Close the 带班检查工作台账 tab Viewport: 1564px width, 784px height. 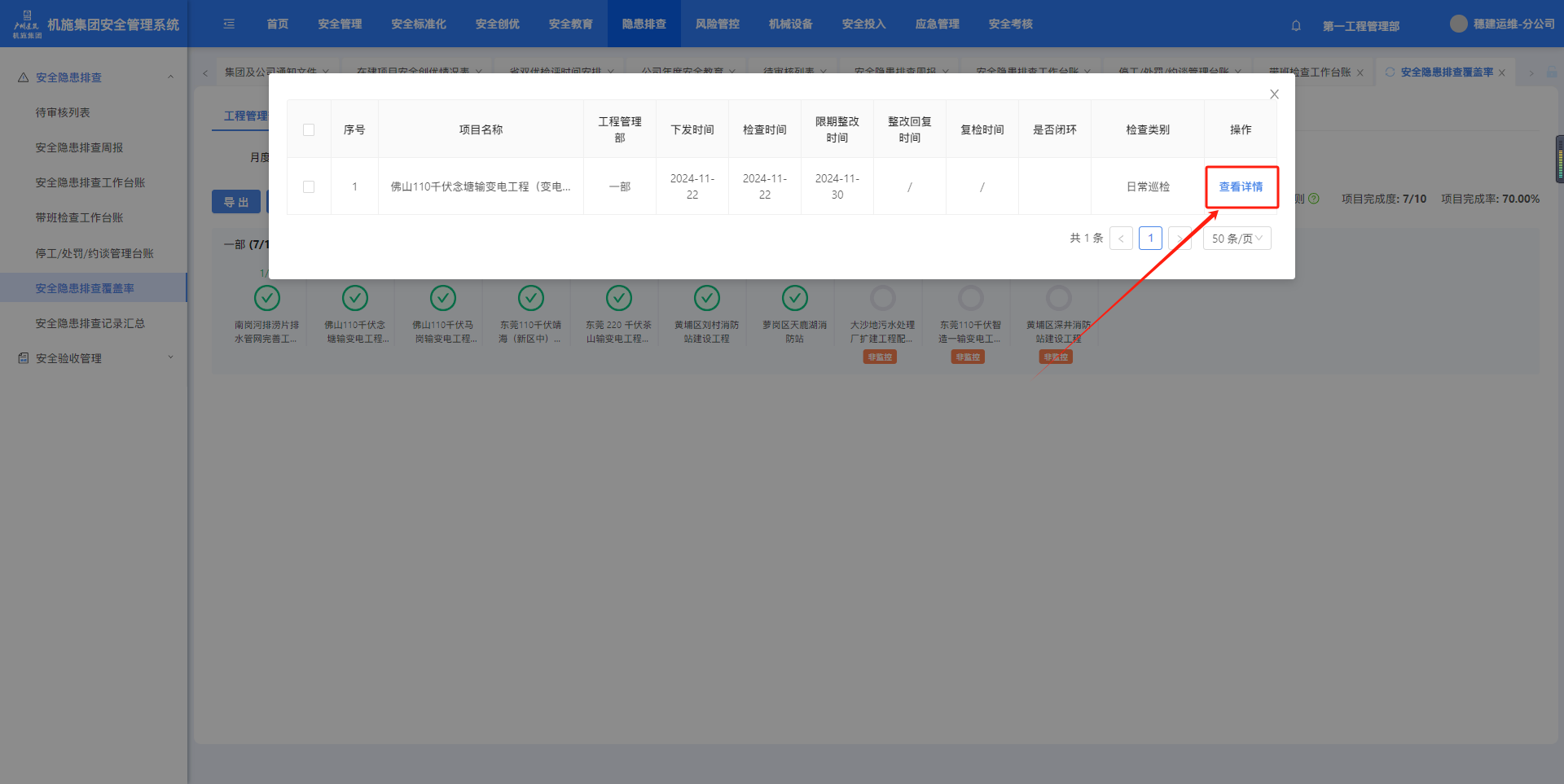click(x=1360, y=72)
